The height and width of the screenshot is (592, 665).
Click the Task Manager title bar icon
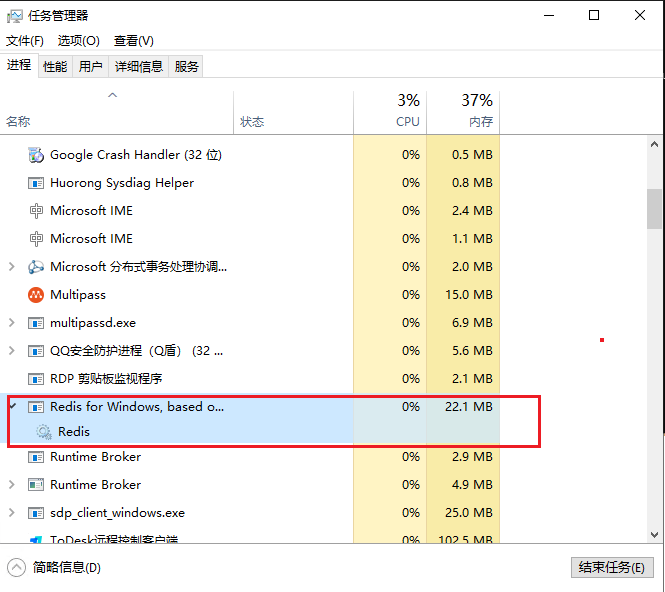pos(14,16)
